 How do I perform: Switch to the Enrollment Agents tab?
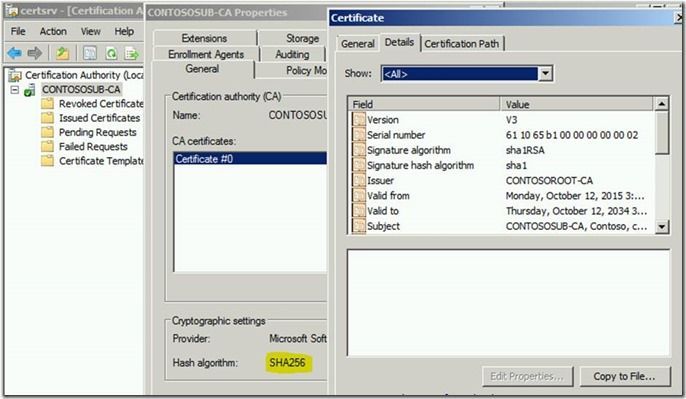point(206,54)
